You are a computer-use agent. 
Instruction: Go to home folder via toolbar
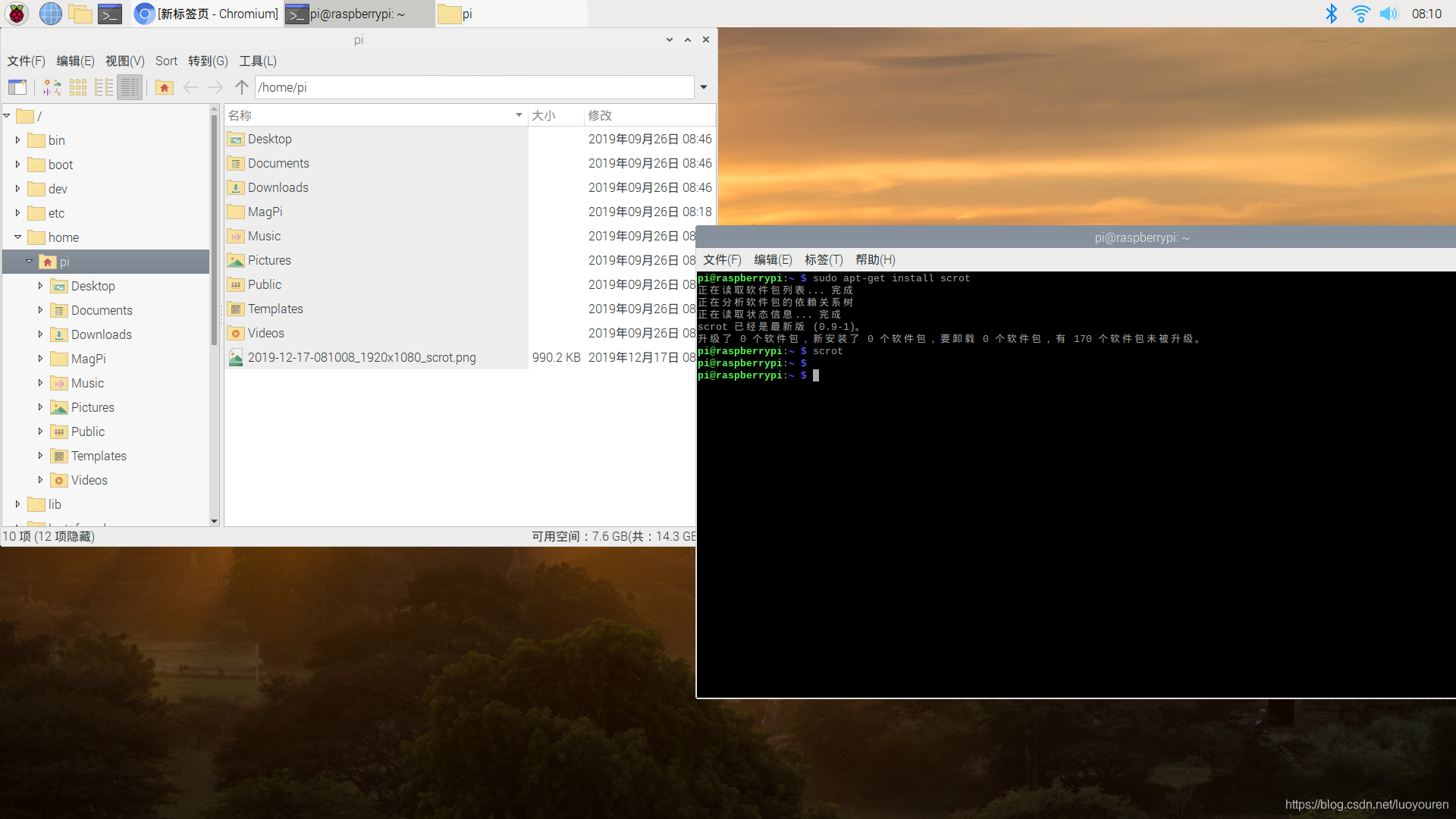tap(165, 87)
